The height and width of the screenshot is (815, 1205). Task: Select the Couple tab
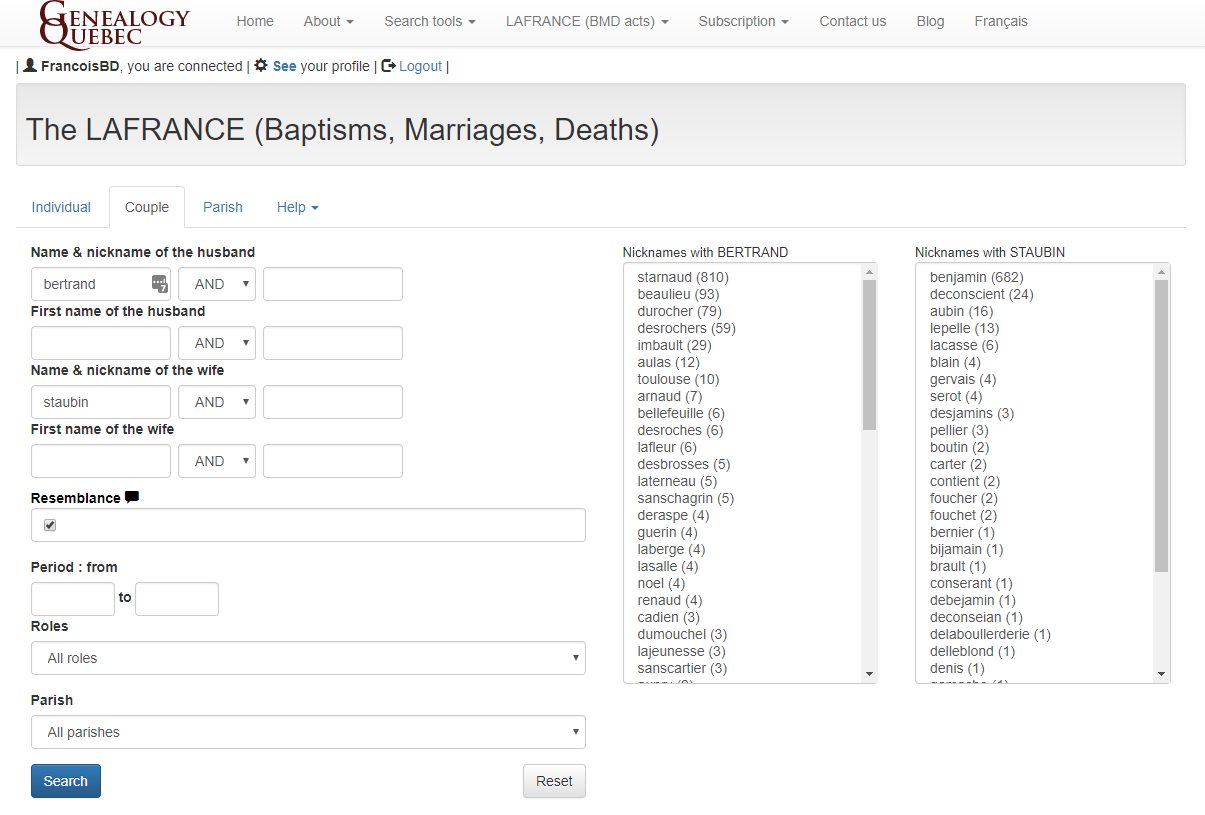(x=147, y=207)
